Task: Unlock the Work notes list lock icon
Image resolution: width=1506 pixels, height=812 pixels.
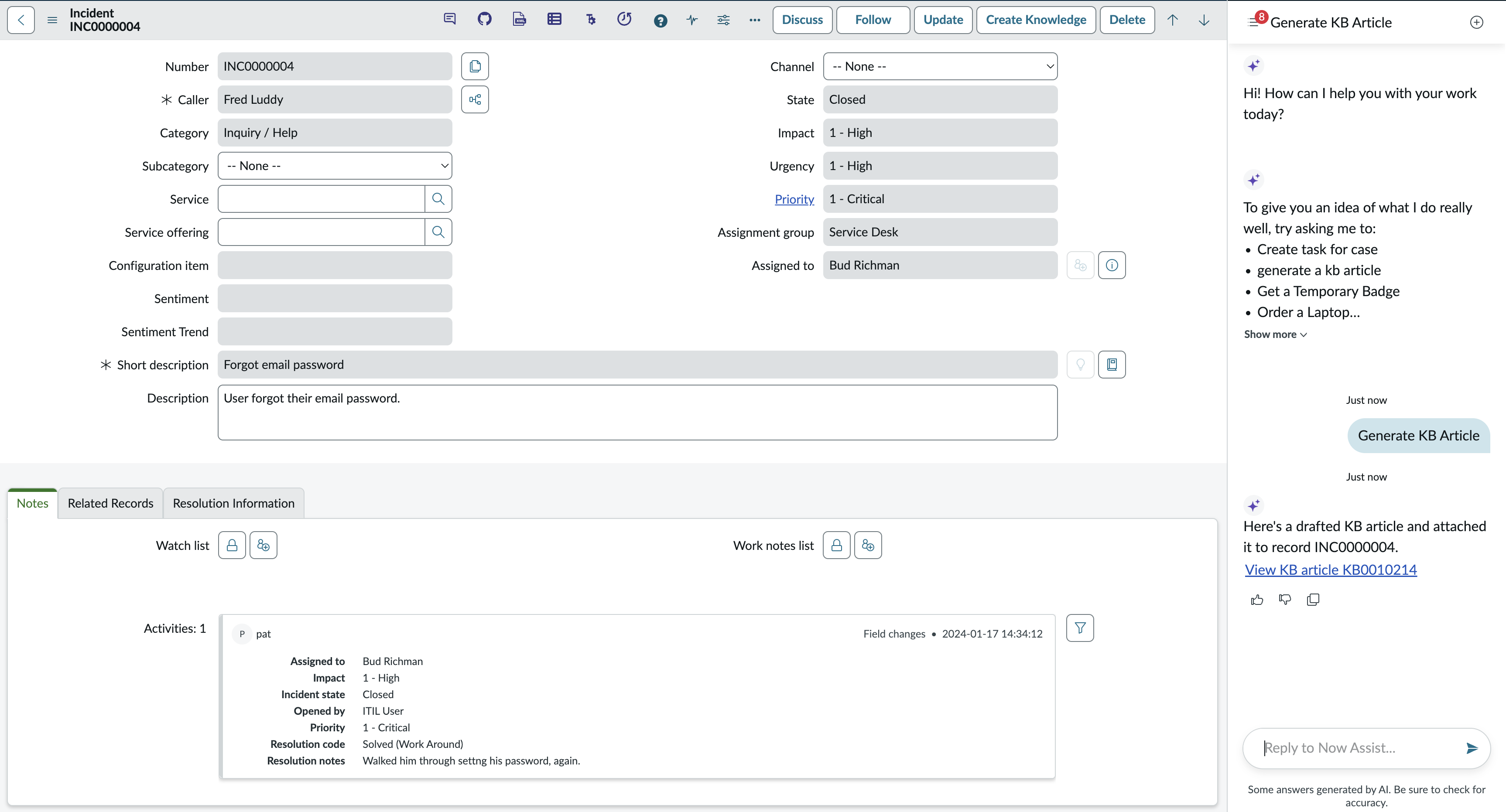Action: click(x=837, y=546)
